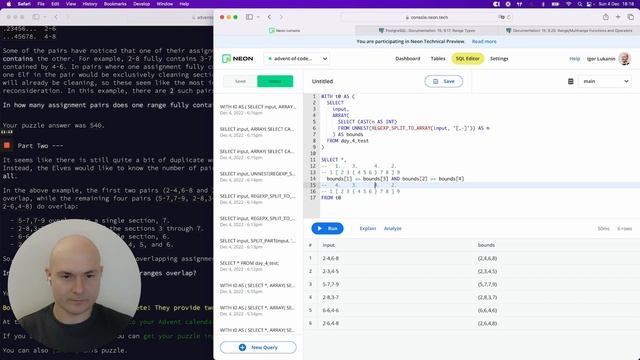Select result cell 2-6,4-8
640x360 pixels.
tap(331, 324)
